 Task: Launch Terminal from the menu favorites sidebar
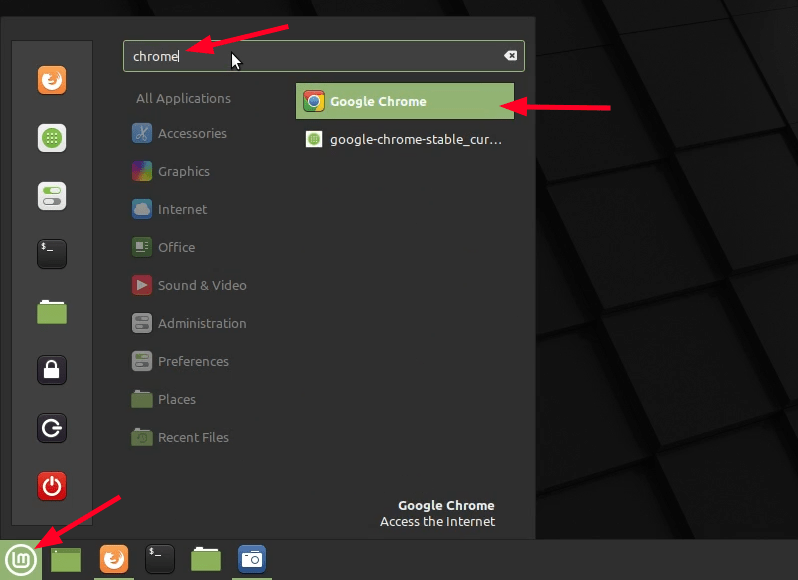(52, 254)
